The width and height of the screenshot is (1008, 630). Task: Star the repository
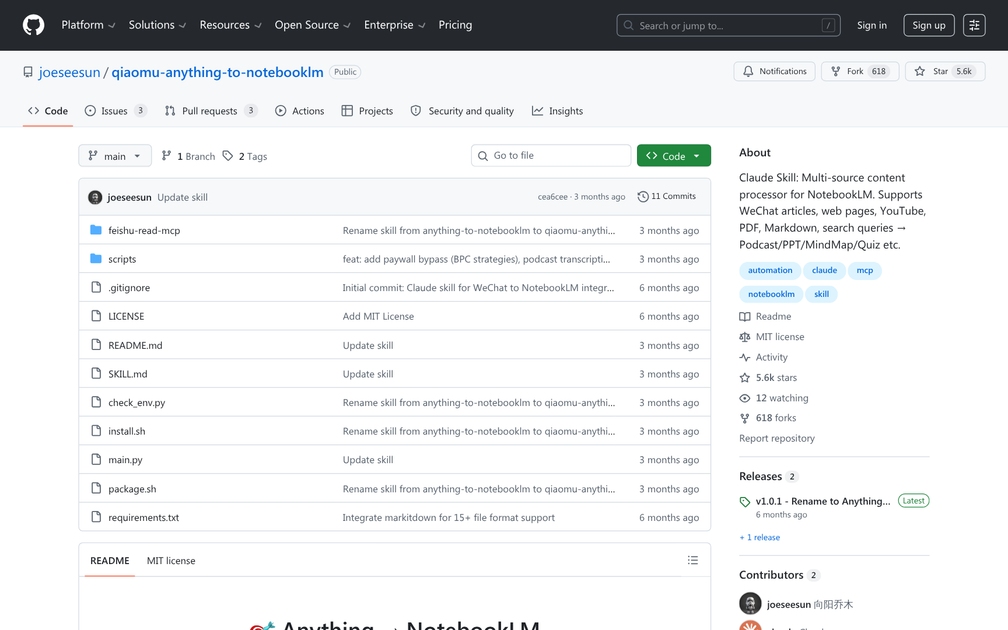point(945,71)
